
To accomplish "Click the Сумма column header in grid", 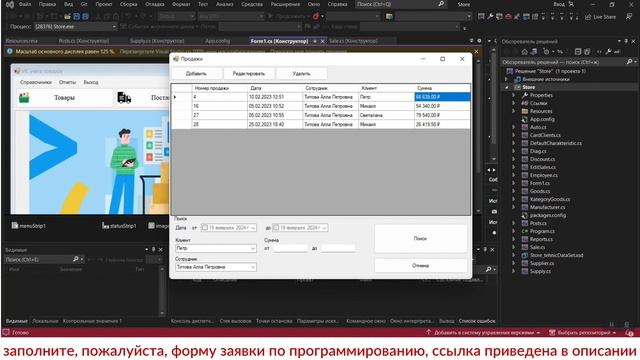I will coord(442,88).
